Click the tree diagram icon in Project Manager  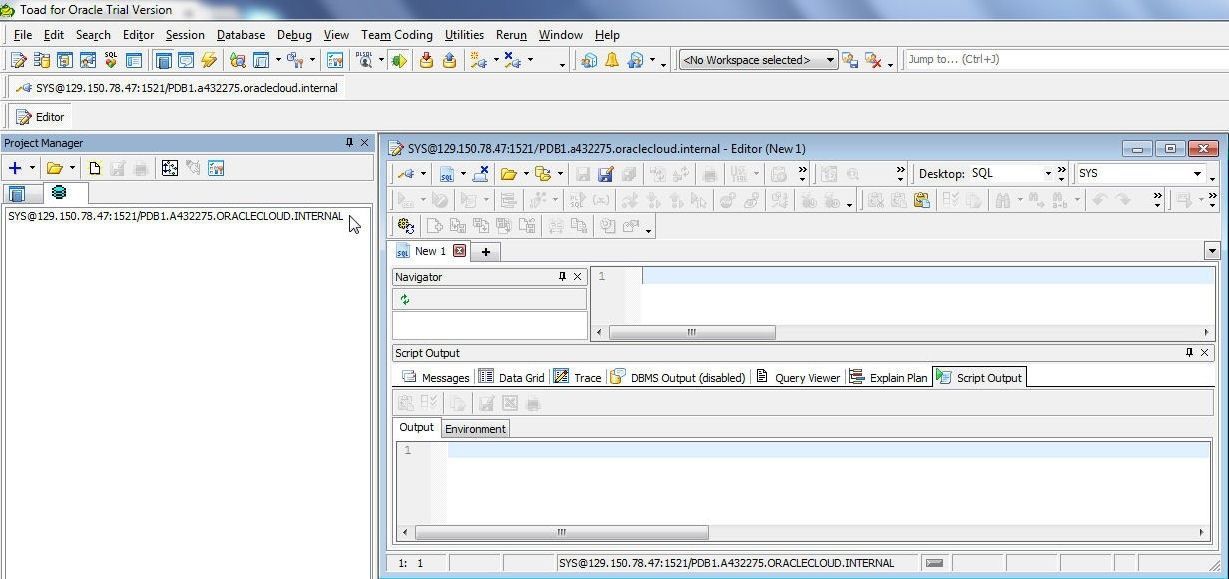[169, 168]
